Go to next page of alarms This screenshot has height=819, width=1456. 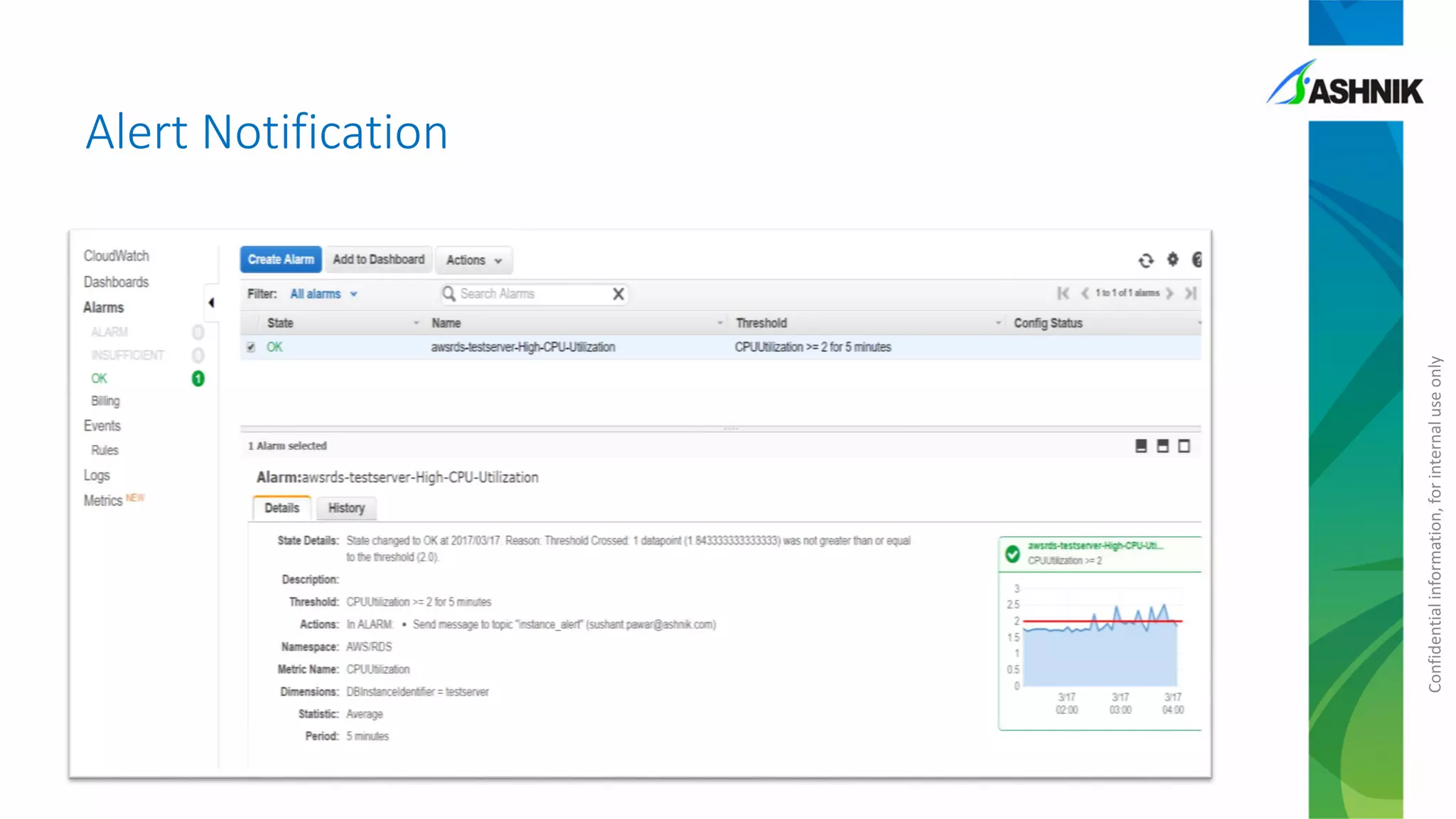[x=1169, y=294]
